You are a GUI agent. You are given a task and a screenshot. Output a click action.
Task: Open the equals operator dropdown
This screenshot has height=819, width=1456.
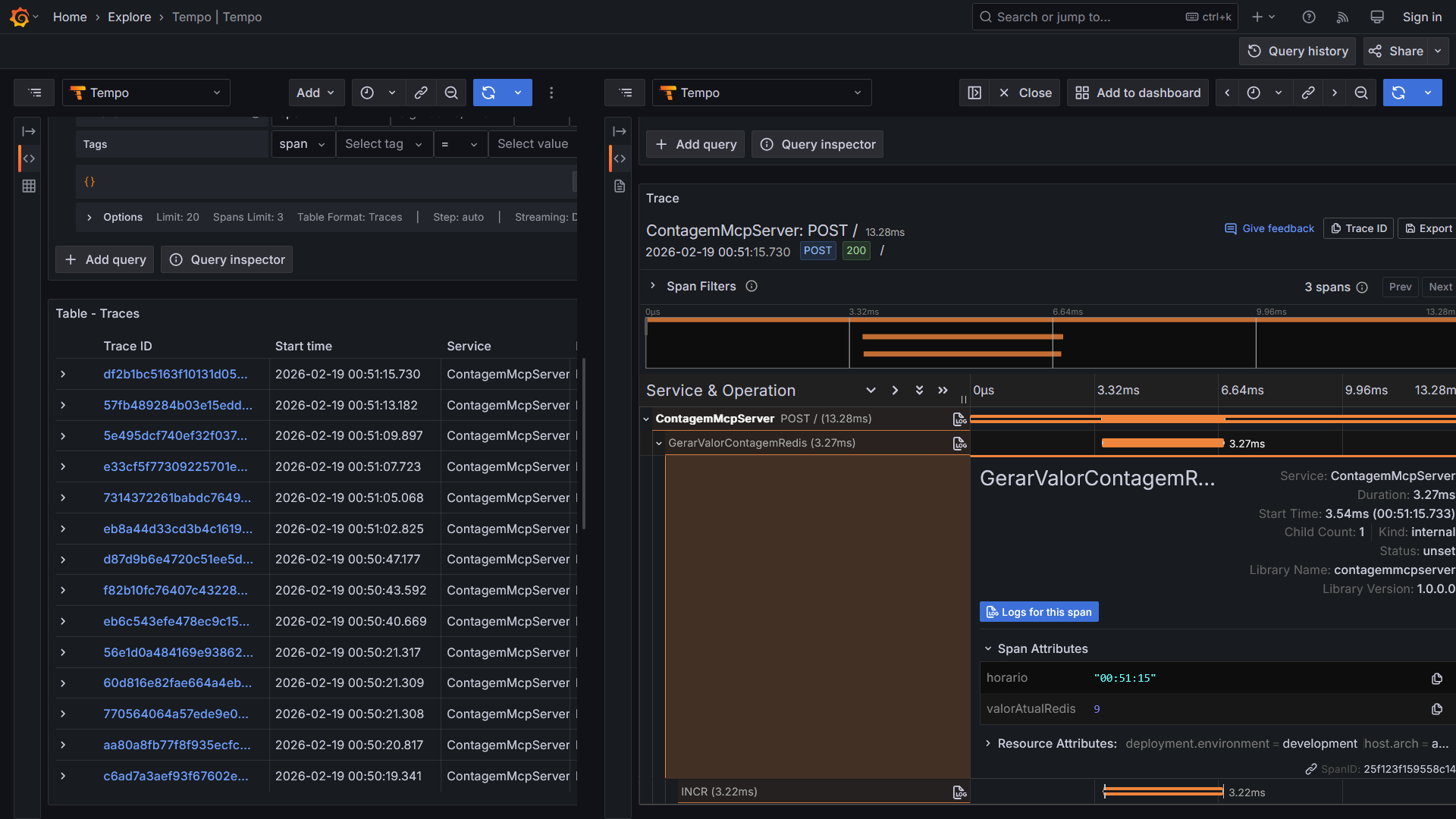pos(460,144)
